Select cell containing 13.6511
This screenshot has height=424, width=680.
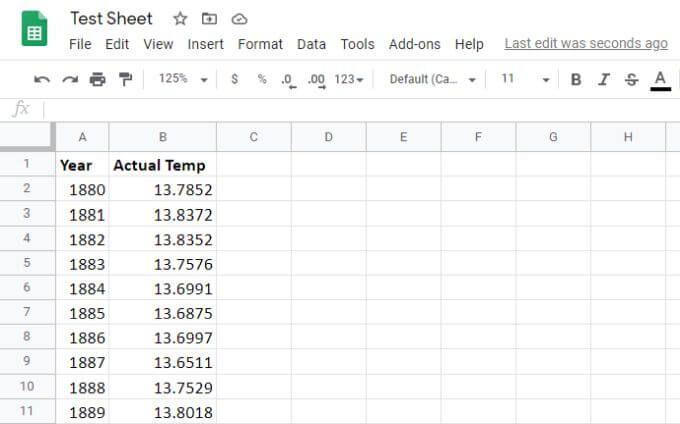point(163,362)
